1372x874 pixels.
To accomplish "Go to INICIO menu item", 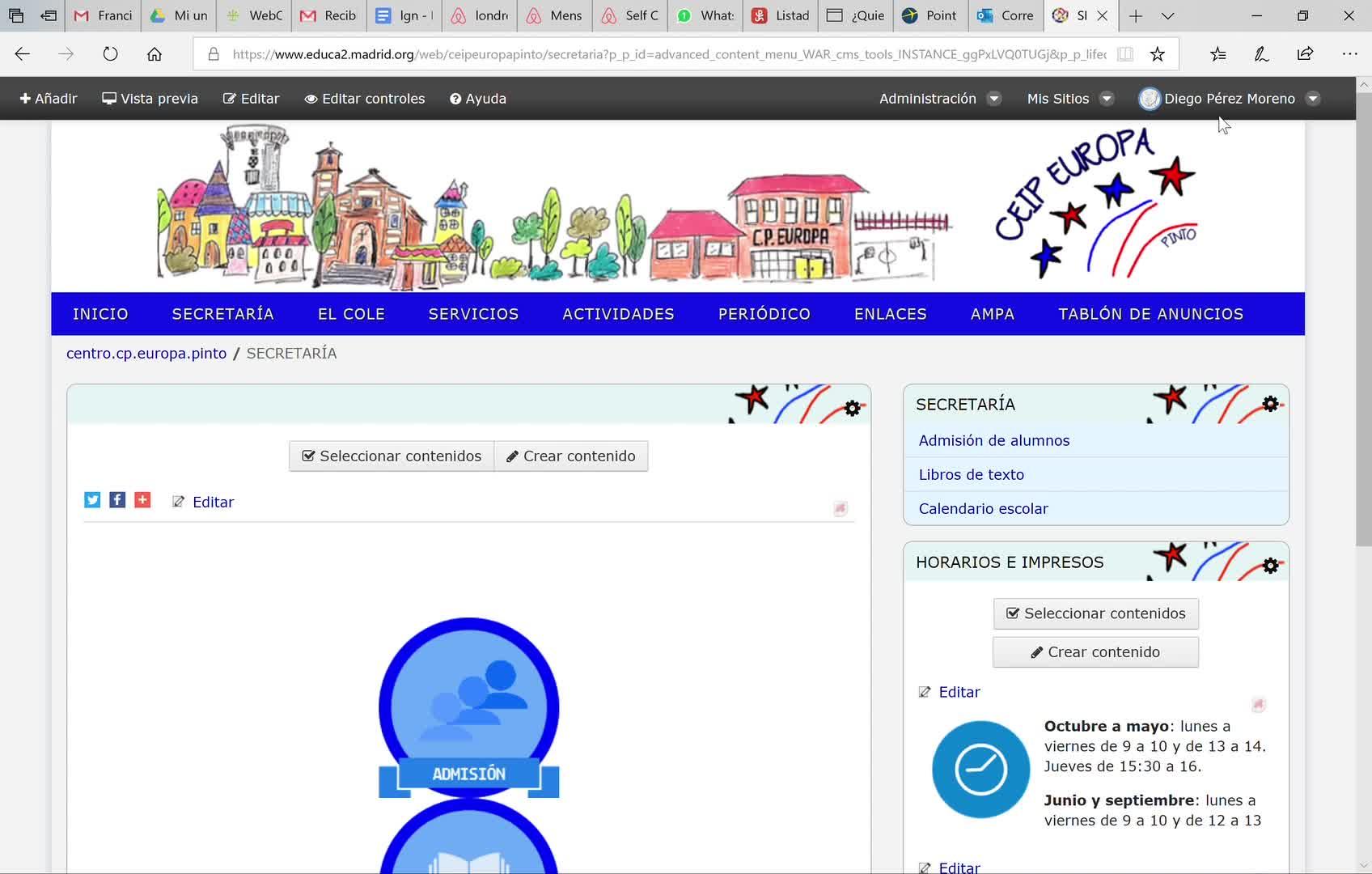I will tap(100, 314).
